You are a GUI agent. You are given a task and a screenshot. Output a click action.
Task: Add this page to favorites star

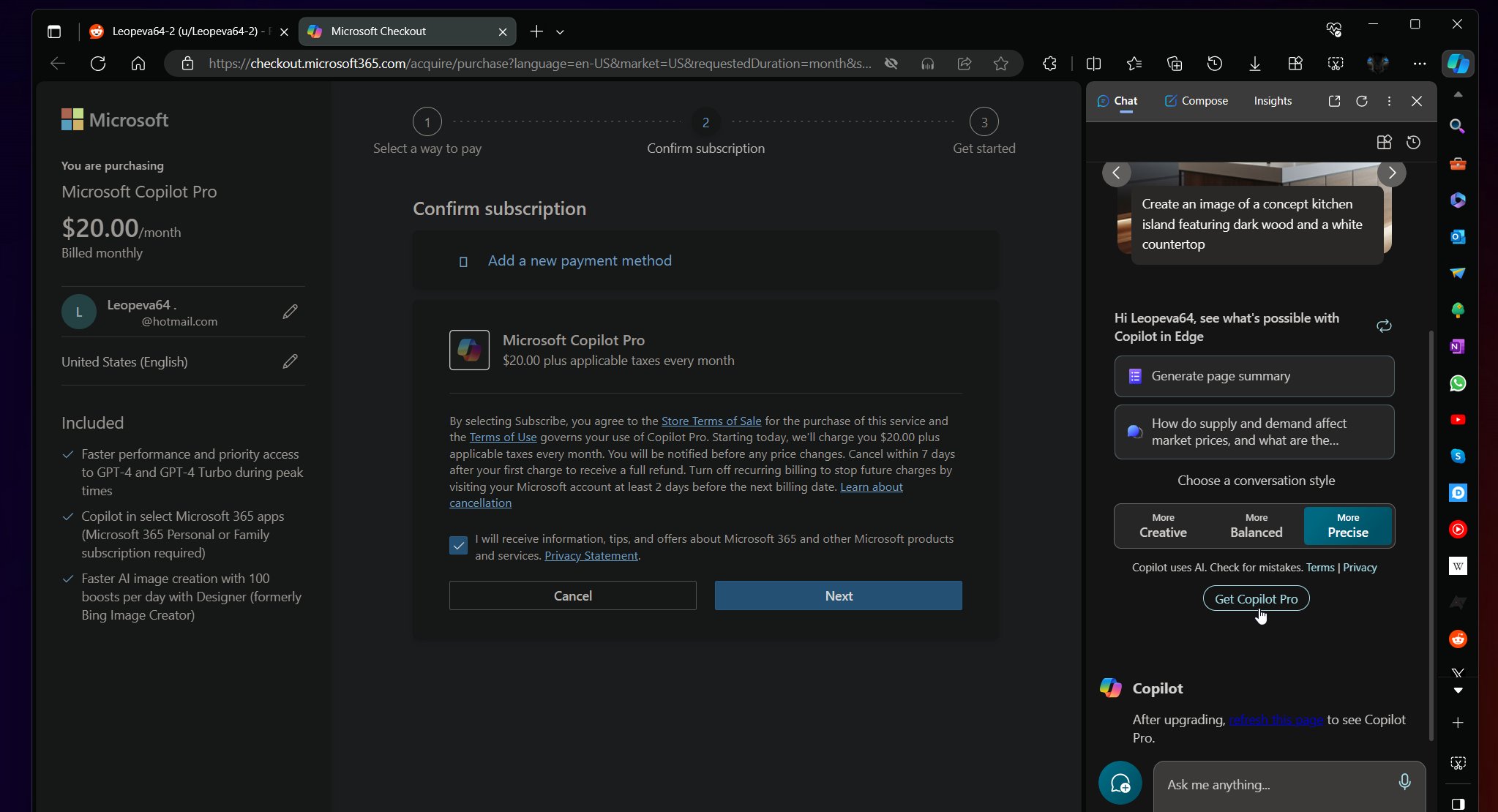pos(1001,64)
